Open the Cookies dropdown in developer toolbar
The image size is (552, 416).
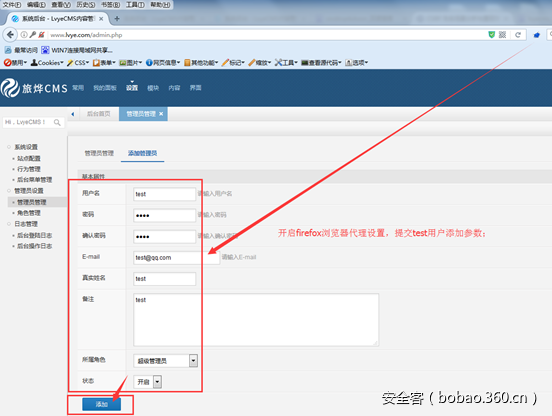point(47,63)
